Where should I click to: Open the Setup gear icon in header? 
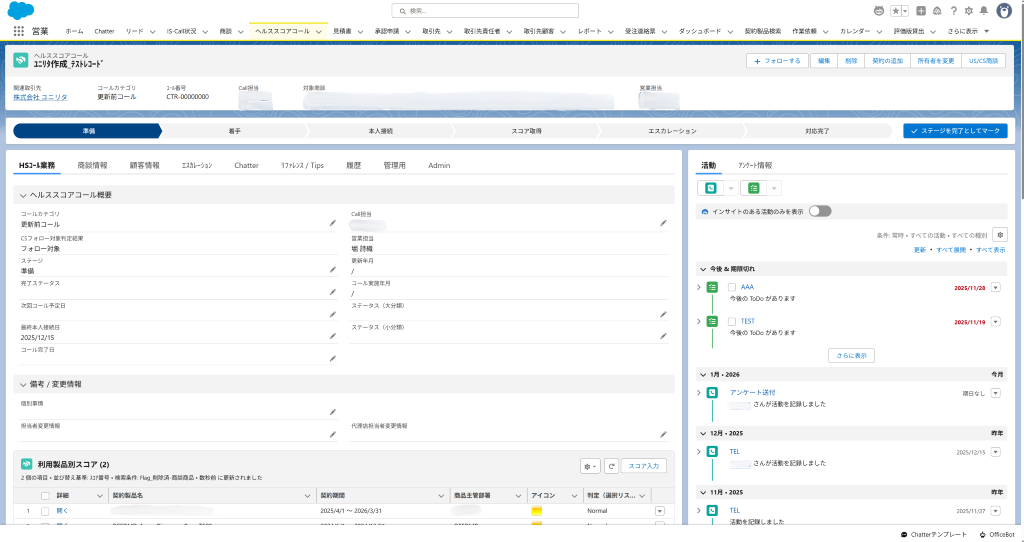coord(969,11)
